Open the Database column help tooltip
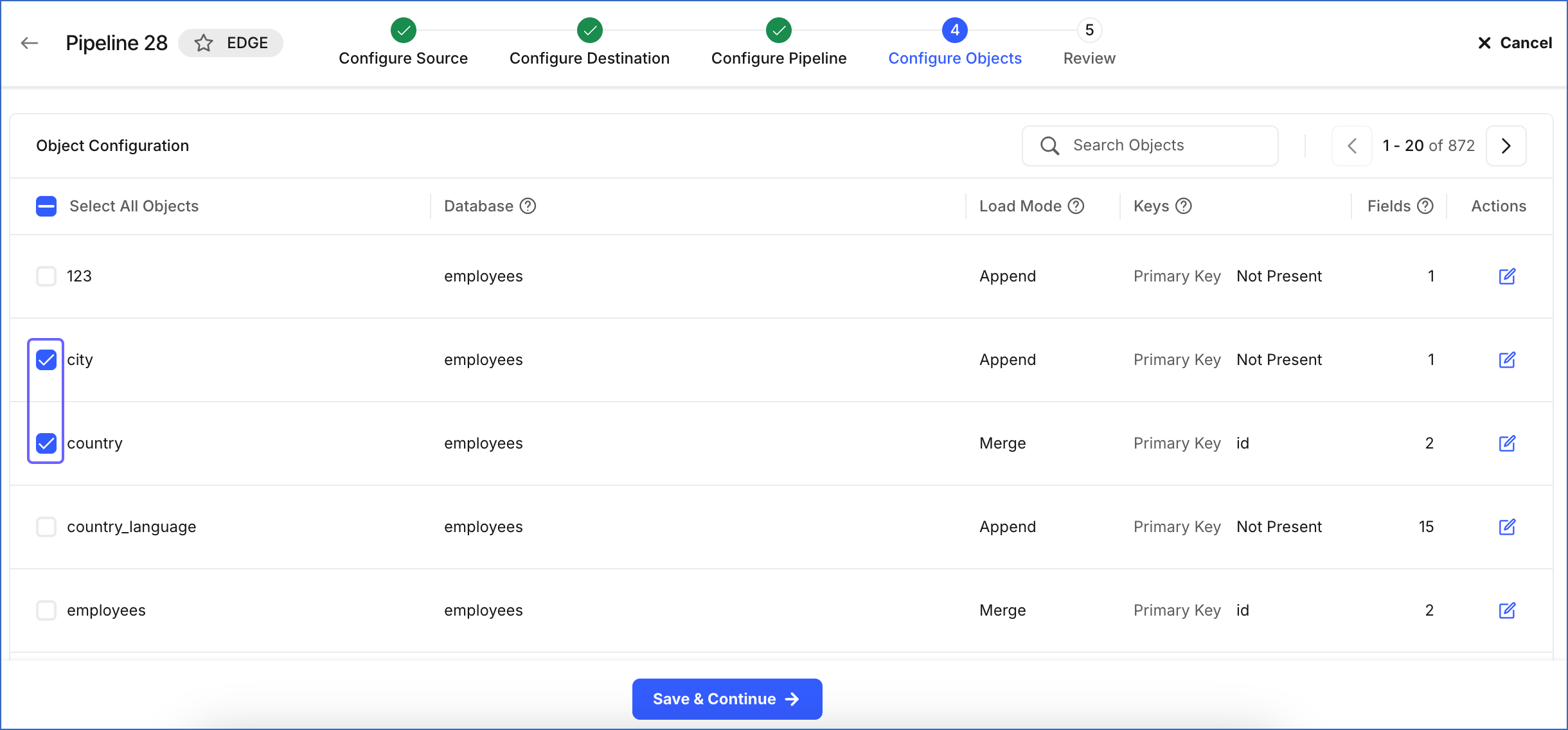Screen dimensions: 1568x730 [528, 206]
